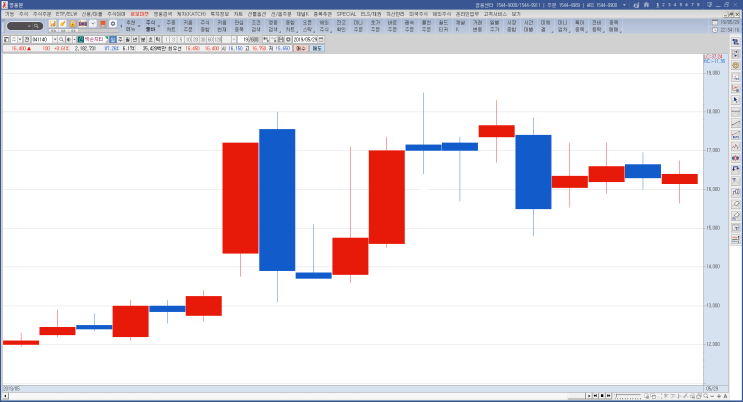Expand the 추천메뉴 dropdown arrow
Screen dimensions: 743x402
click(139, 26)
